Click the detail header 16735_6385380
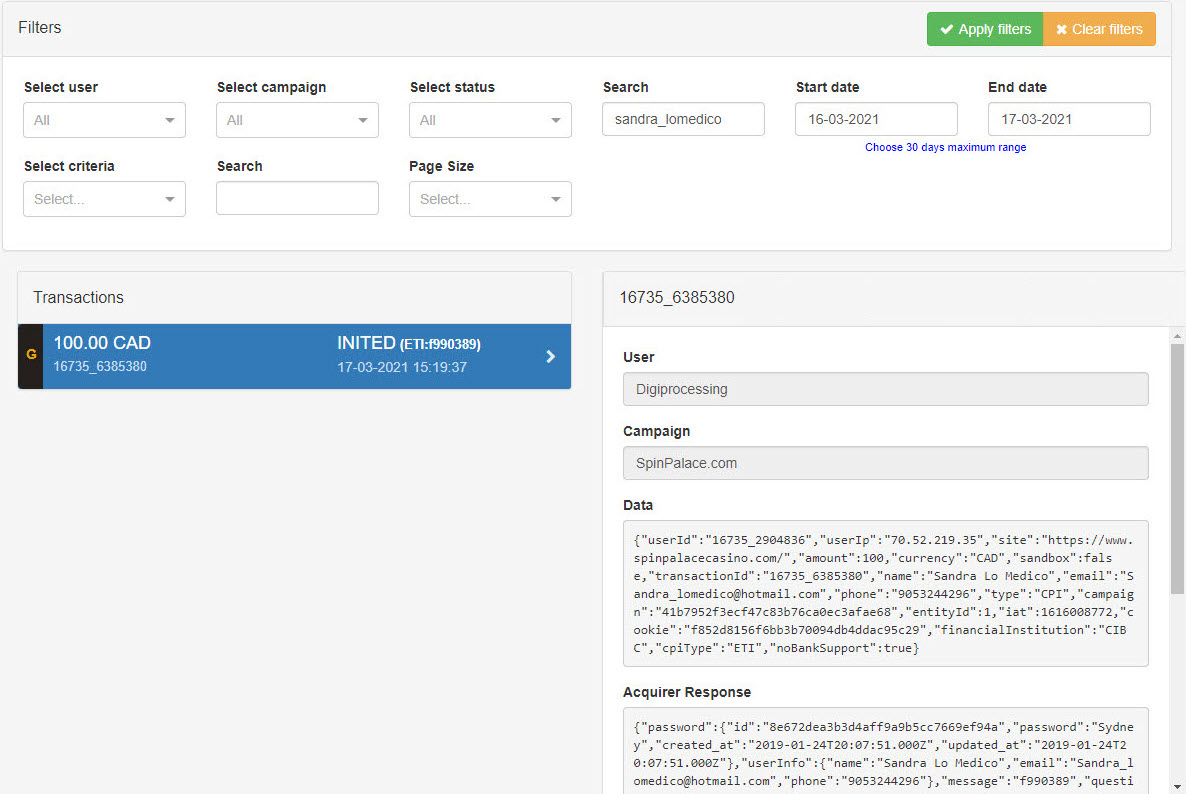 pyautogui.click(x=677, y=298)
